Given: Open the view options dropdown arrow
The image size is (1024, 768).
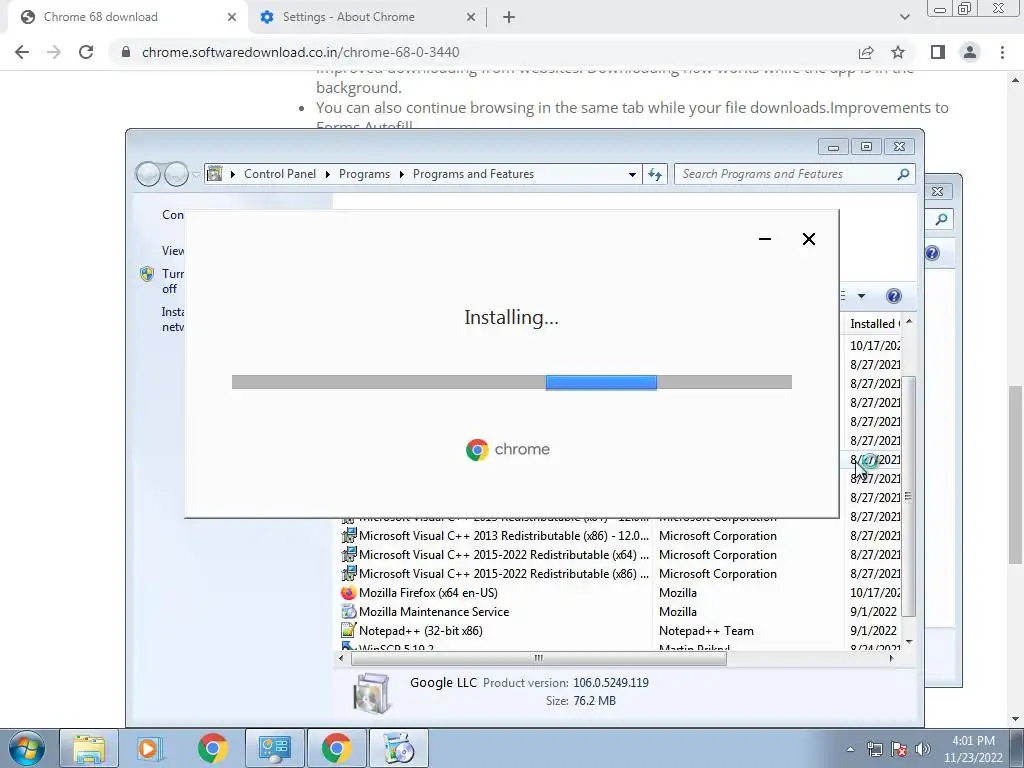Looking at the screenshot, I should [861, 296].
